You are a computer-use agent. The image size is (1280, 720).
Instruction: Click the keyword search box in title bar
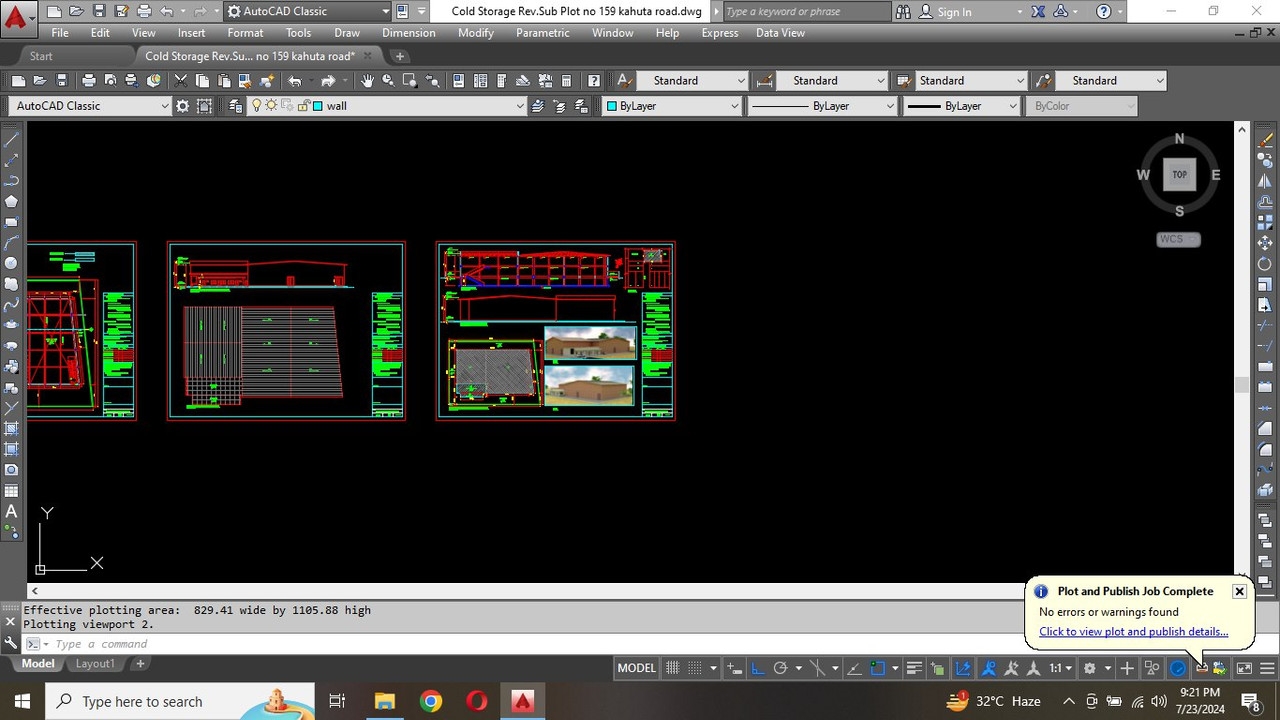click(805, 12)
